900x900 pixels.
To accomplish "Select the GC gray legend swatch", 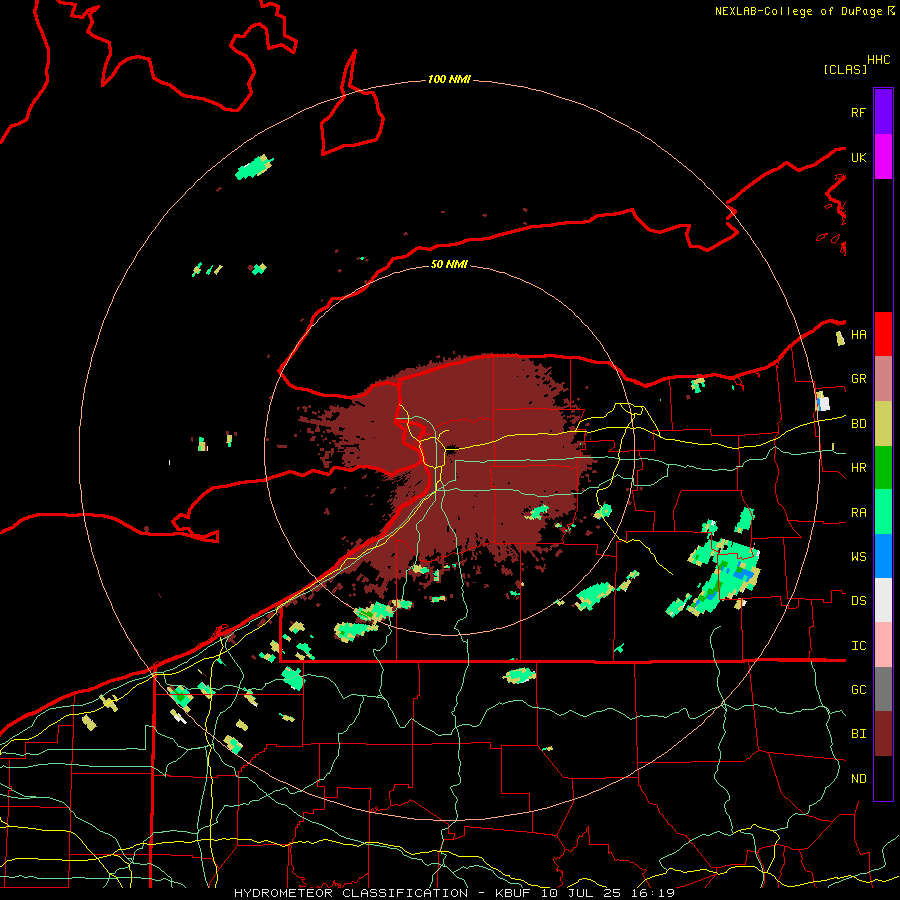I will [x=883, y=689].
